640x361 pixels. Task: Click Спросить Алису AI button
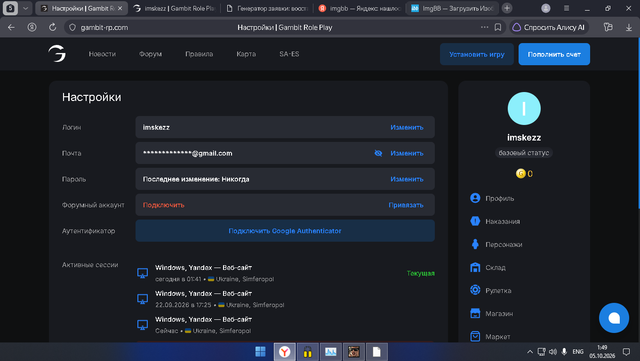549,27
